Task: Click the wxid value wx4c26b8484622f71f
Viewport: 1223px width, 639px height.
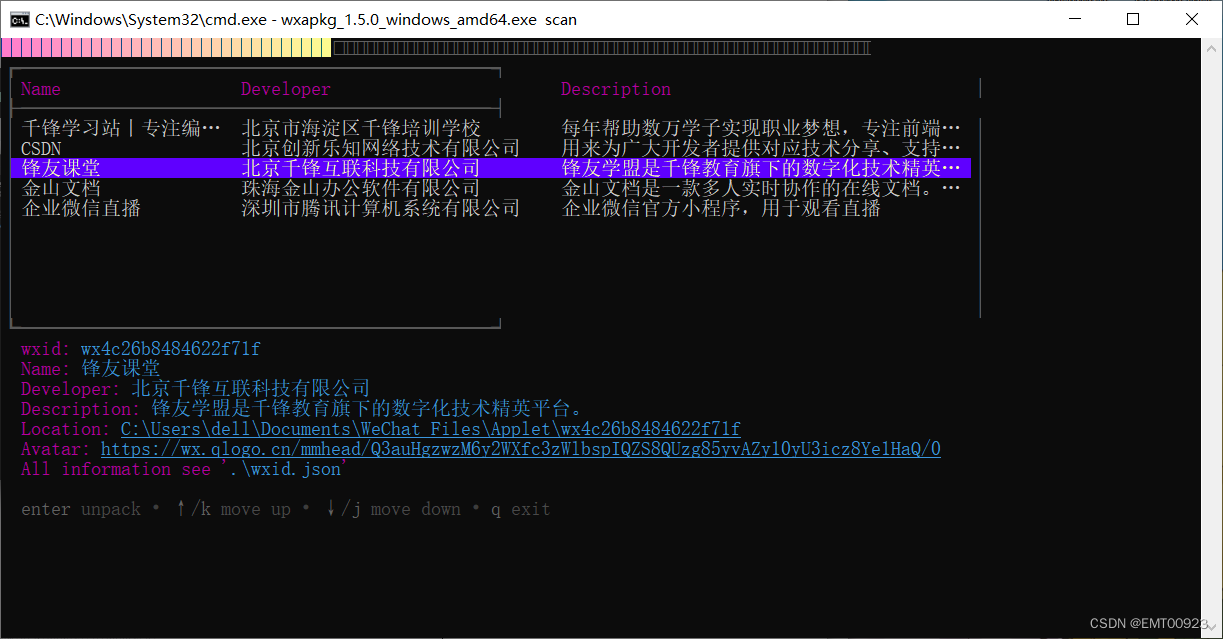Action: click(171, 349)
